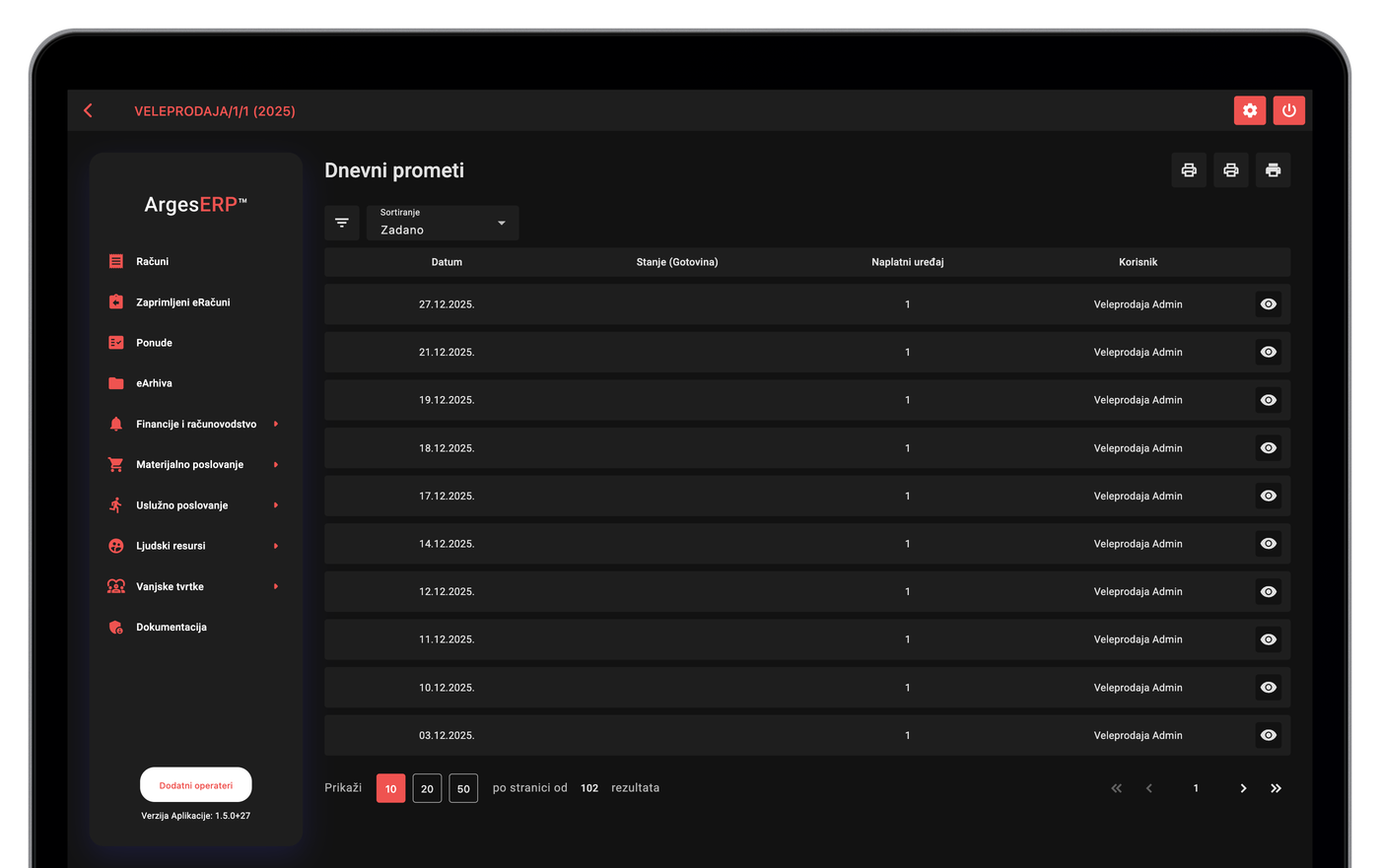Image resolution: width=1380 pixels, height=868 pixels.
Task: View the 27.12.2025. entry with eye icon
Action: click(1269, 304)
